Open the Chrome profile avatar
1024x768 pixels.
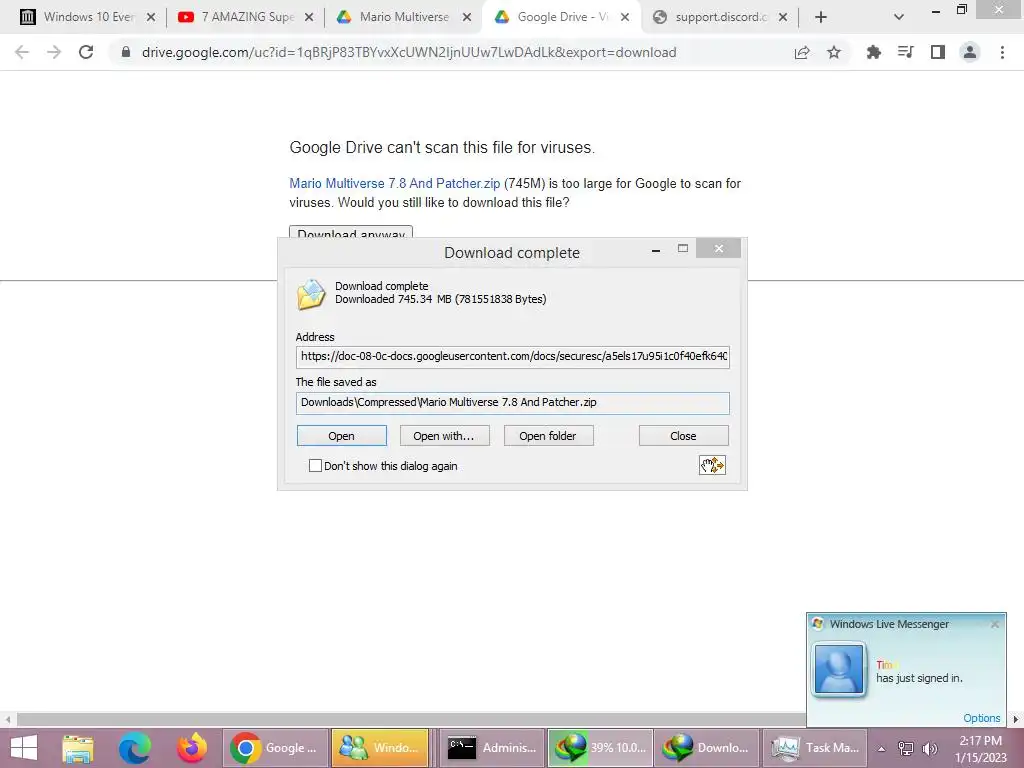pos(970,52)
